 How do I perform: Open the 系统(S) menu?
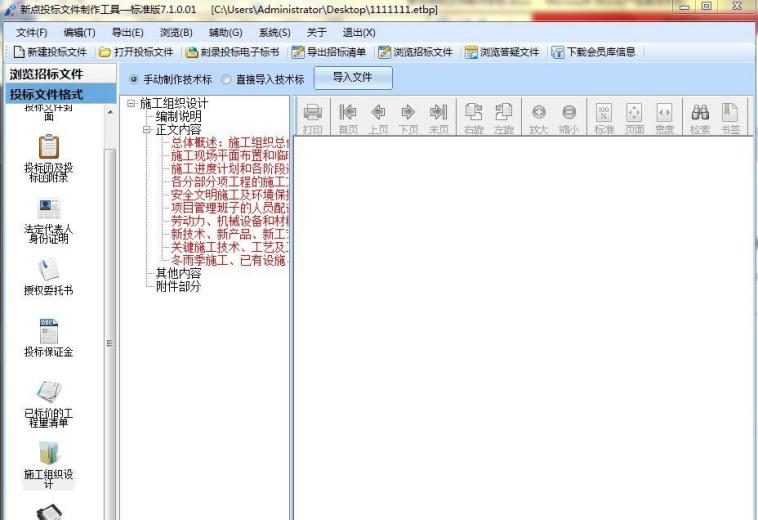tap(275, 32)
